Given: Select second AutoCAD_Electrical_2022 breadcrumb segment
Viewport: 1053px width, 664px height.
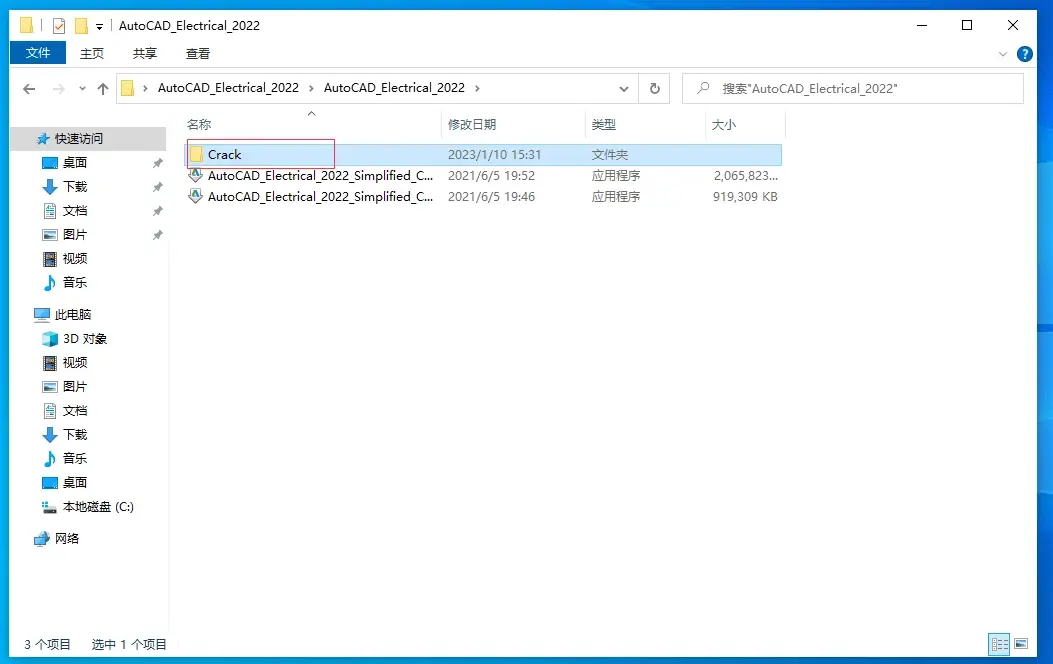Looking at the screenshot, I should click(x=394, y=88).
